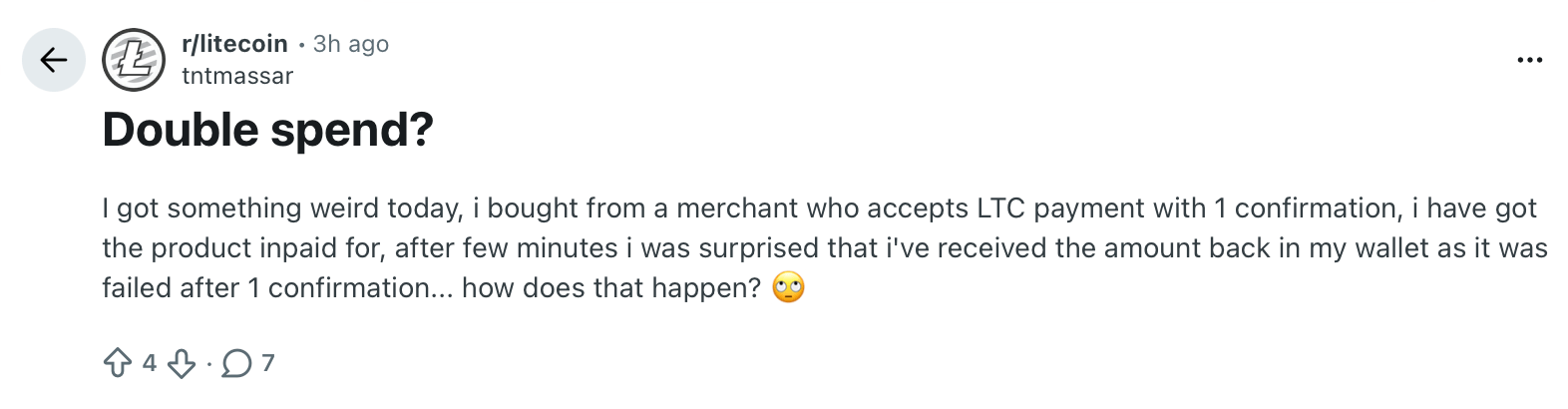Click the rolling eyes emoji
The height and width of the screenshot is (409, 1568).
coord(788,288)
